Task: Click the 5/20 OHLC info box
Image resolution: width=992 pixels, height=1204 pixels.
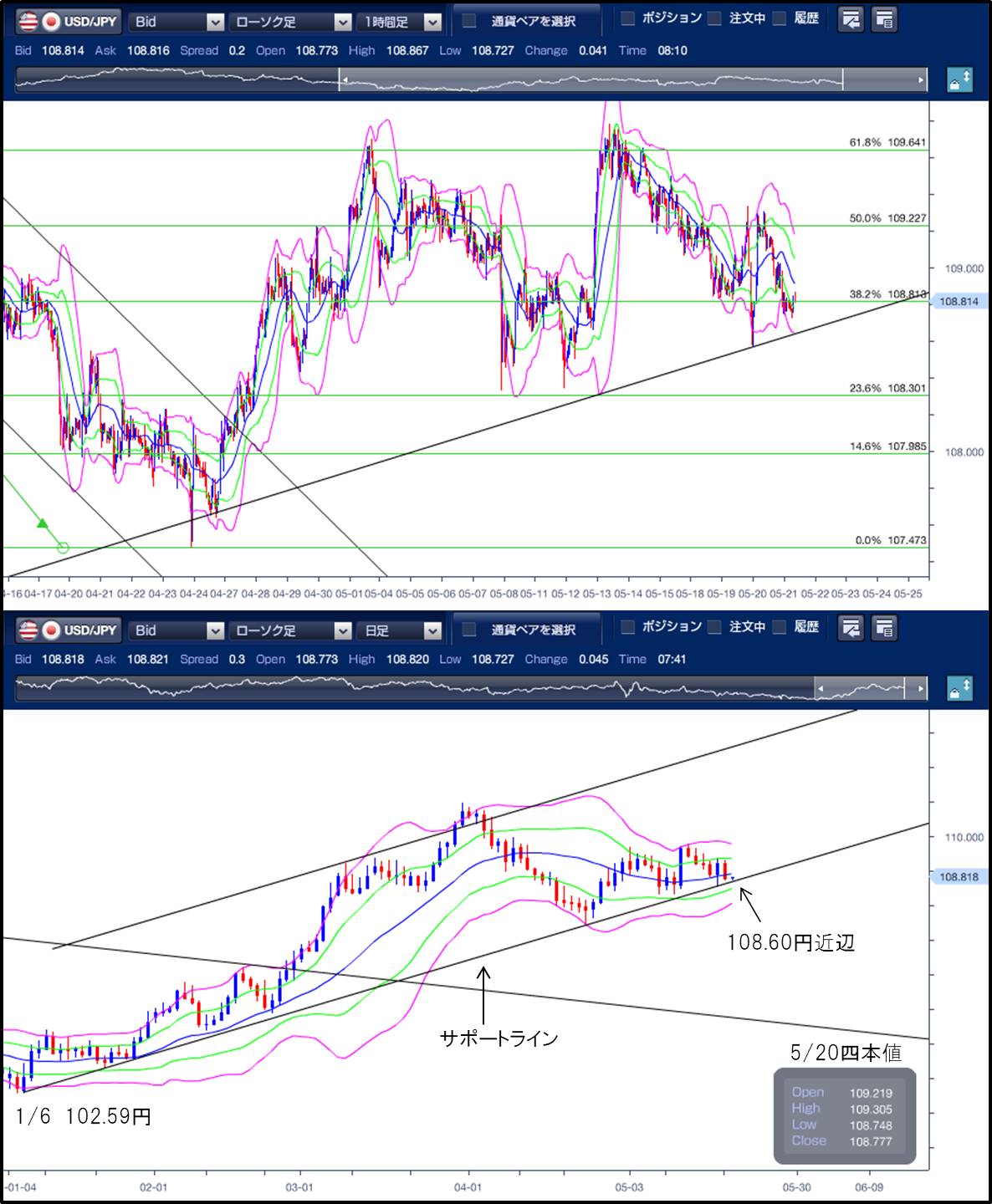Action: (x=844, y=1116)
